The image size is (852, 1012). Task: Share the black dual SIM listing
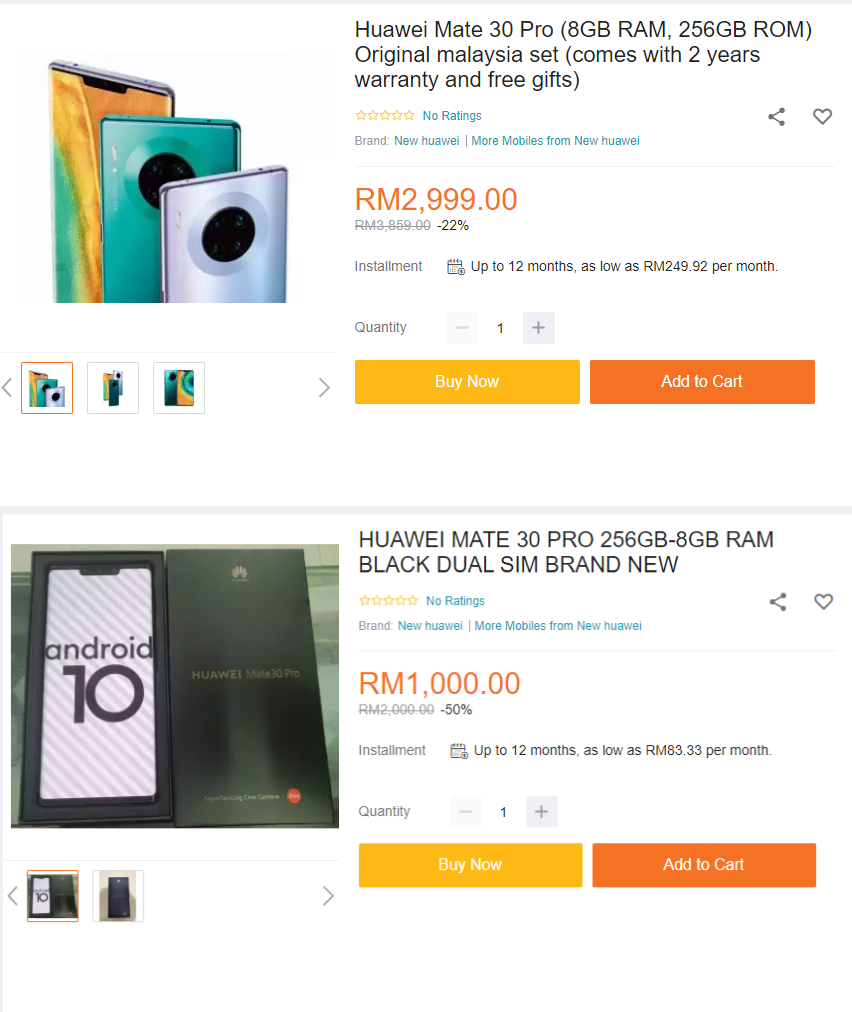[x=778, y=602]
